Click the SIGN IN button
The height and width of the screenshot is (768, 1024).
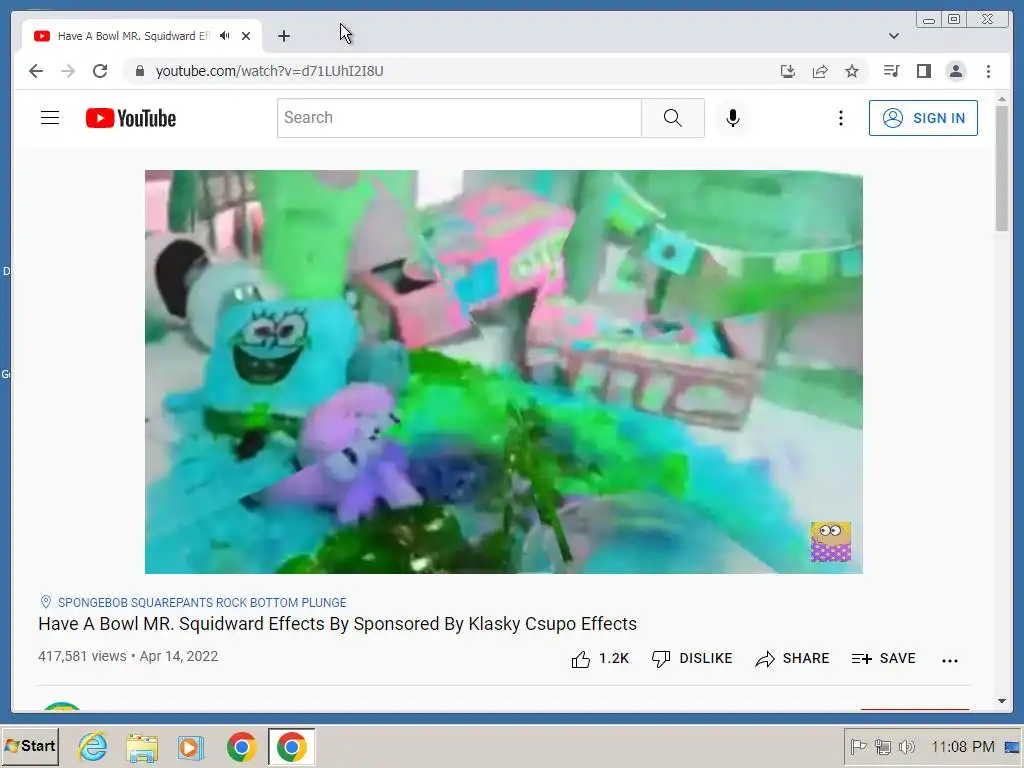(x=923, y=118)
